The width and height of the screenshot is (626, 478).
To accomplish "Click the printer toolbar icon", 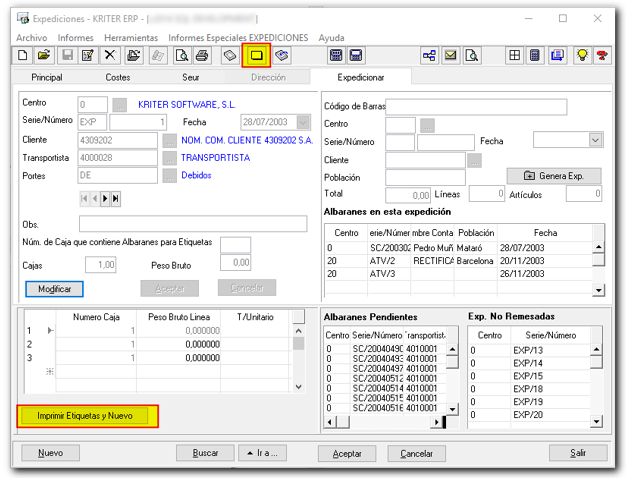I will (x=202, y=56).
